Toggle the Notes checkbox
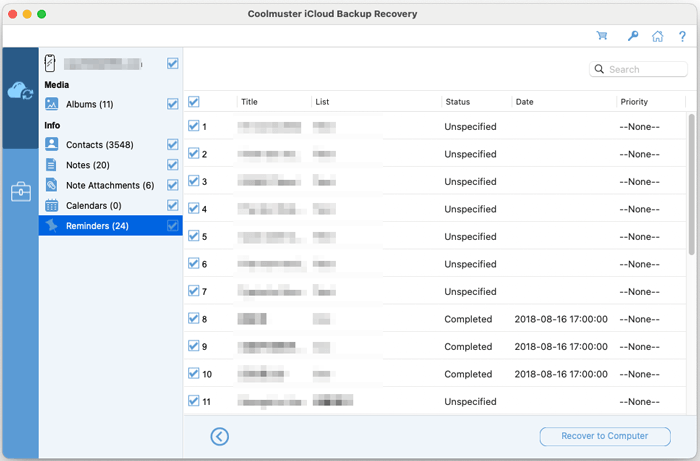Viewport: 700px width, 461px height. 173,165
